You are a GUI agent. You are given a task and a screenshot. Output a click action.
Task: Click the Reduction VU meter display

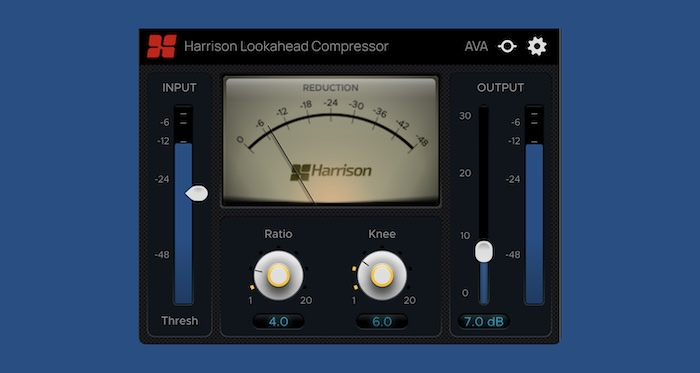click(x=331, y=141)
